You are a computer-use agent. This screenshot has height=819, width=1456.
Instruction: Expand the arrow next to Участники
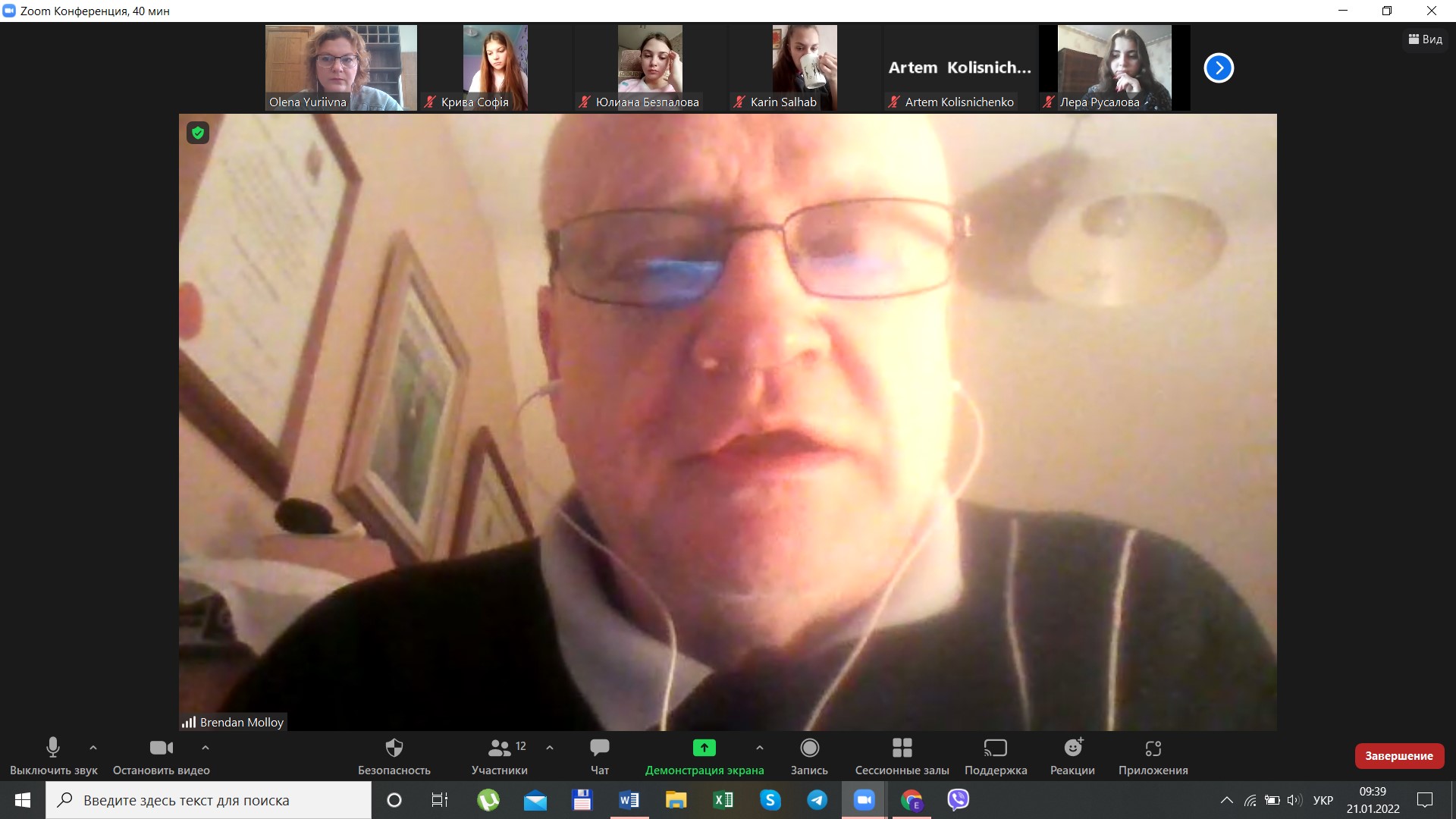(550, 748)
